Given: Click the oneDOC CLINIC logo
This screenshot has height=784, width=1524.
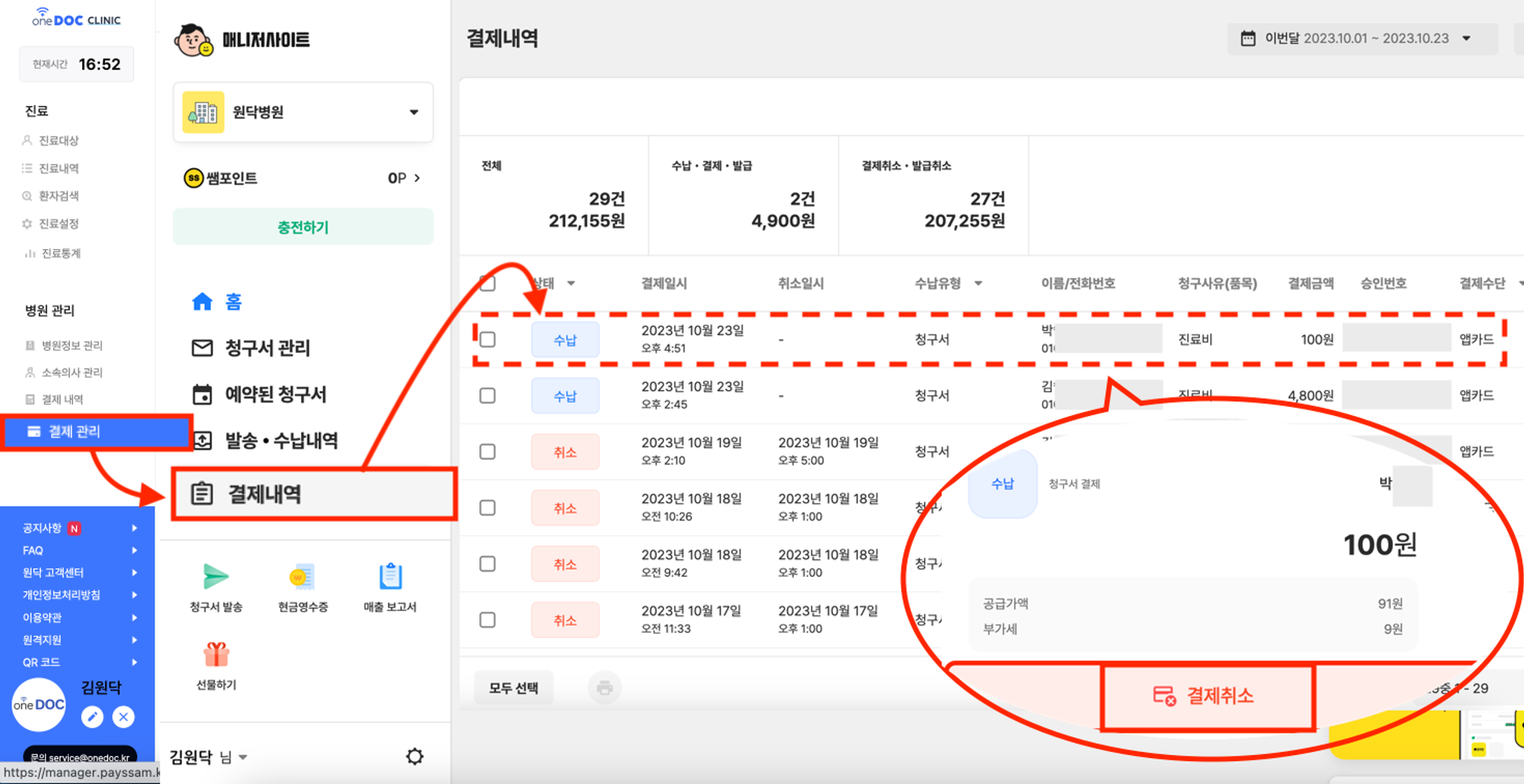Looking at the screenshot, I should point(76,18).
